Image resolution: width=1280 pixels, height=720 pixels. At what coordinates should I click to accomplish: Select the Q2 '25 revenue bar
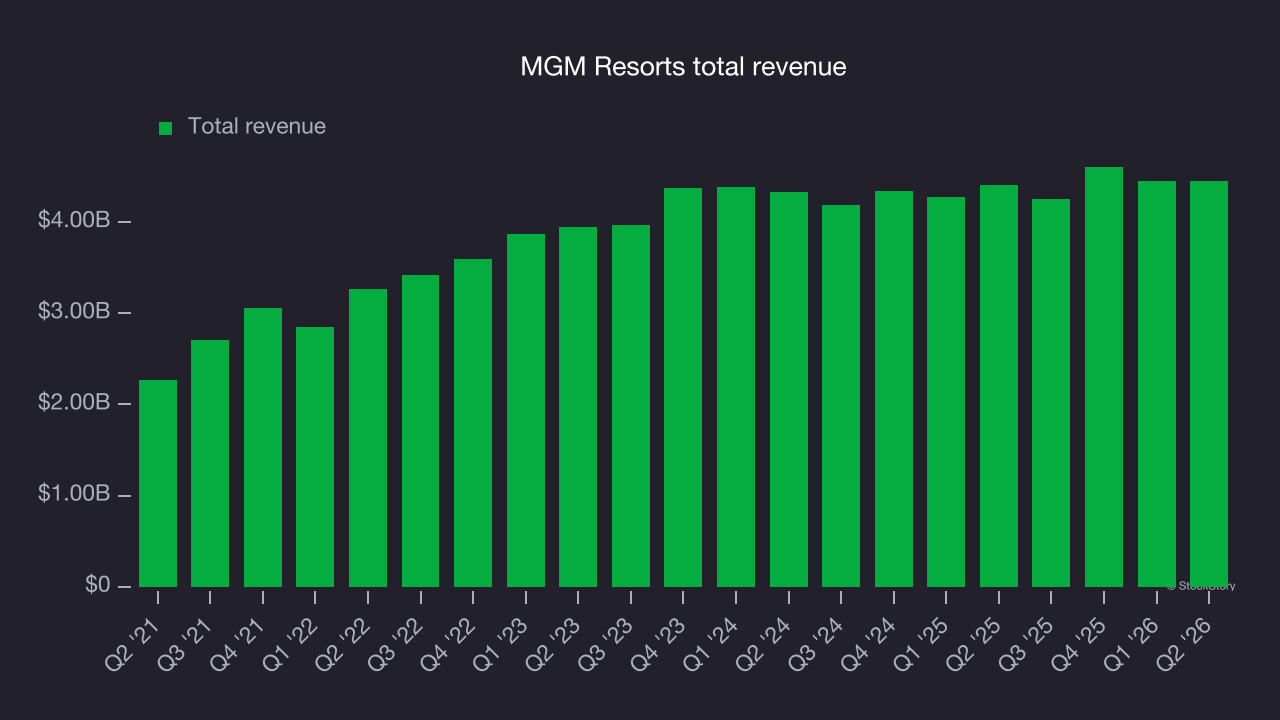[x=999, y=386]
